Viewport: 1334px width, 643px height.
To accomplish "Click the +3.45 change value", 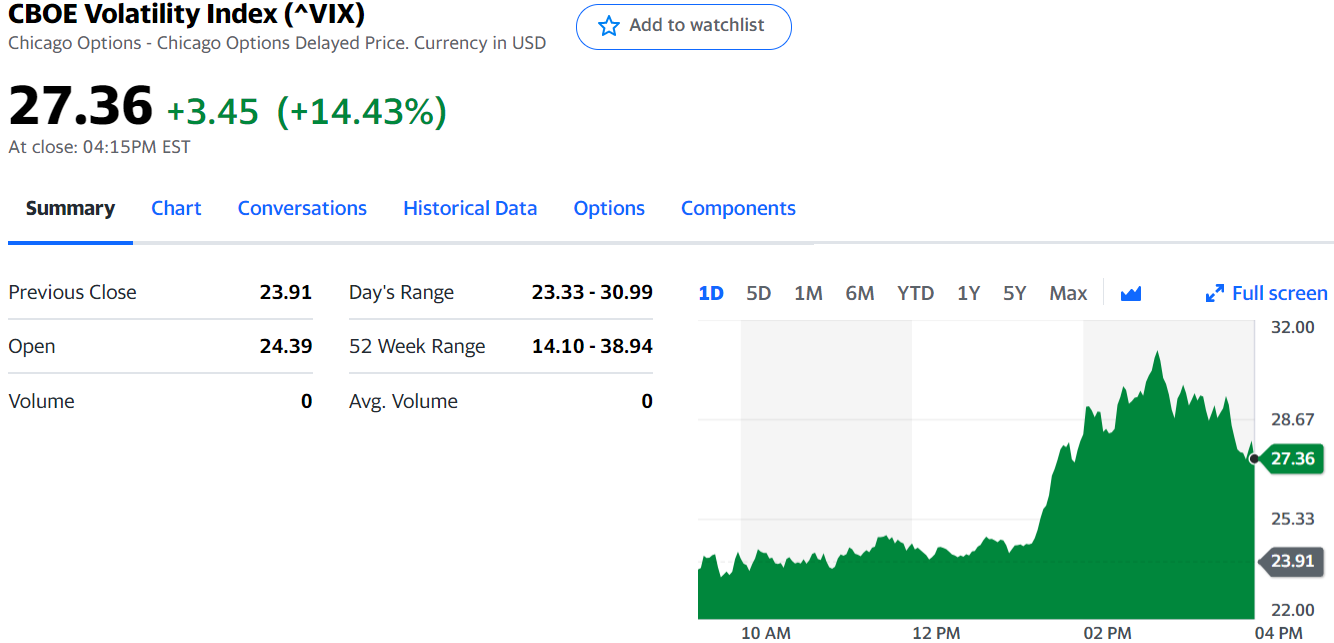I will (212, 111).
